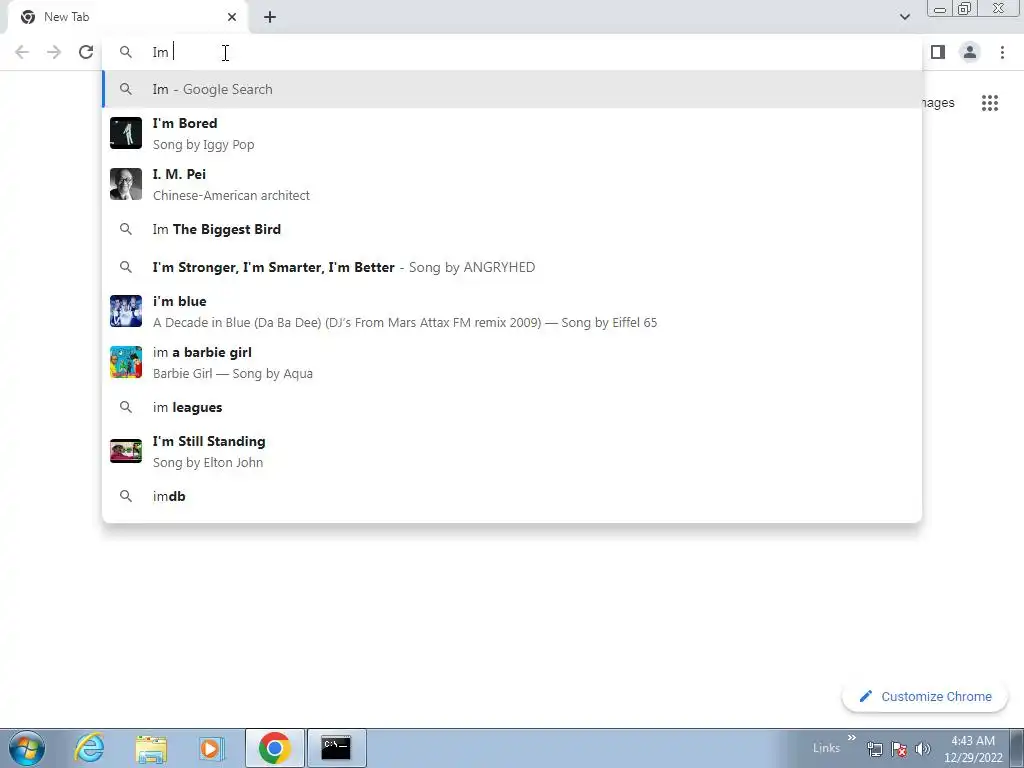The image size is (1024, 768).
Task: Go forward with the forward arrow
Action: (54, 52)
